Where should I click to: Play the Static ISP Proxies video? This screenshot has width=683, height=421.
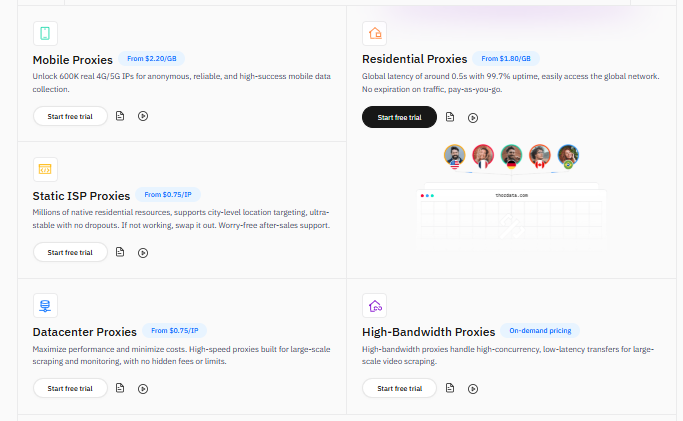click(x=144, y=252)
